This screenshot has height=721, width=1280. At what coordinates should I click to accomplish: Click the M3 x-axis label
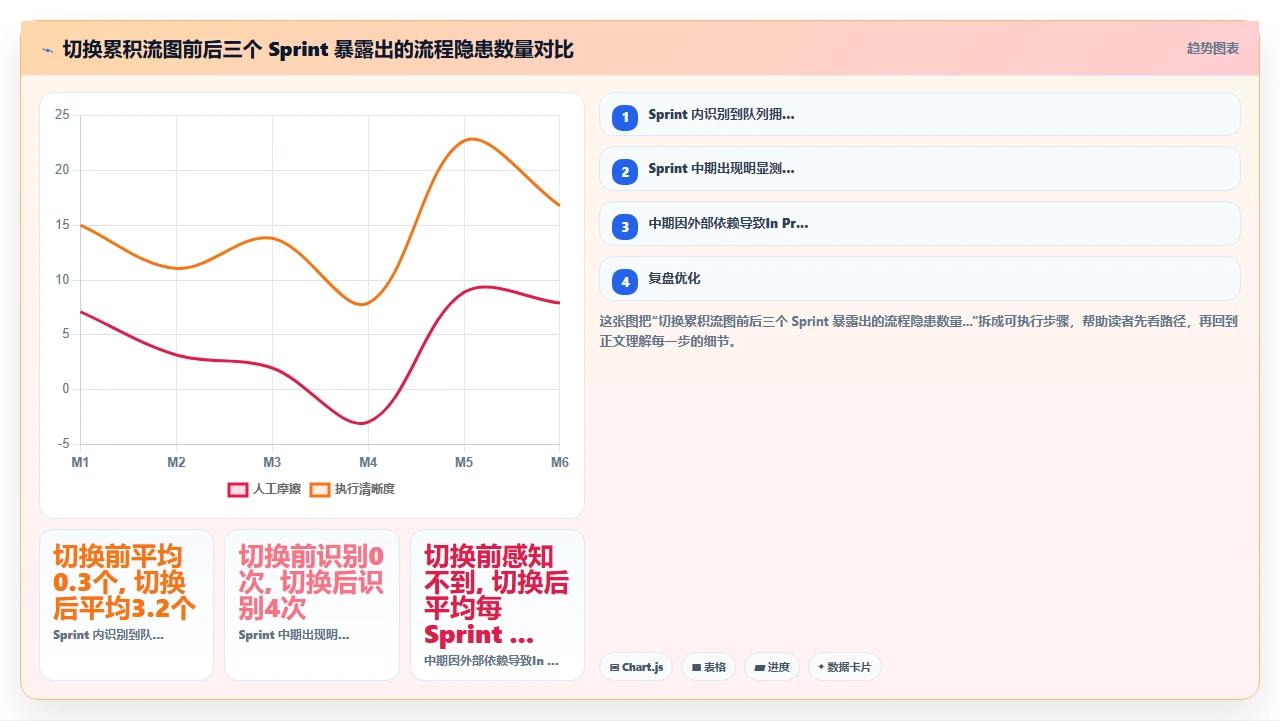coord(272,462)
